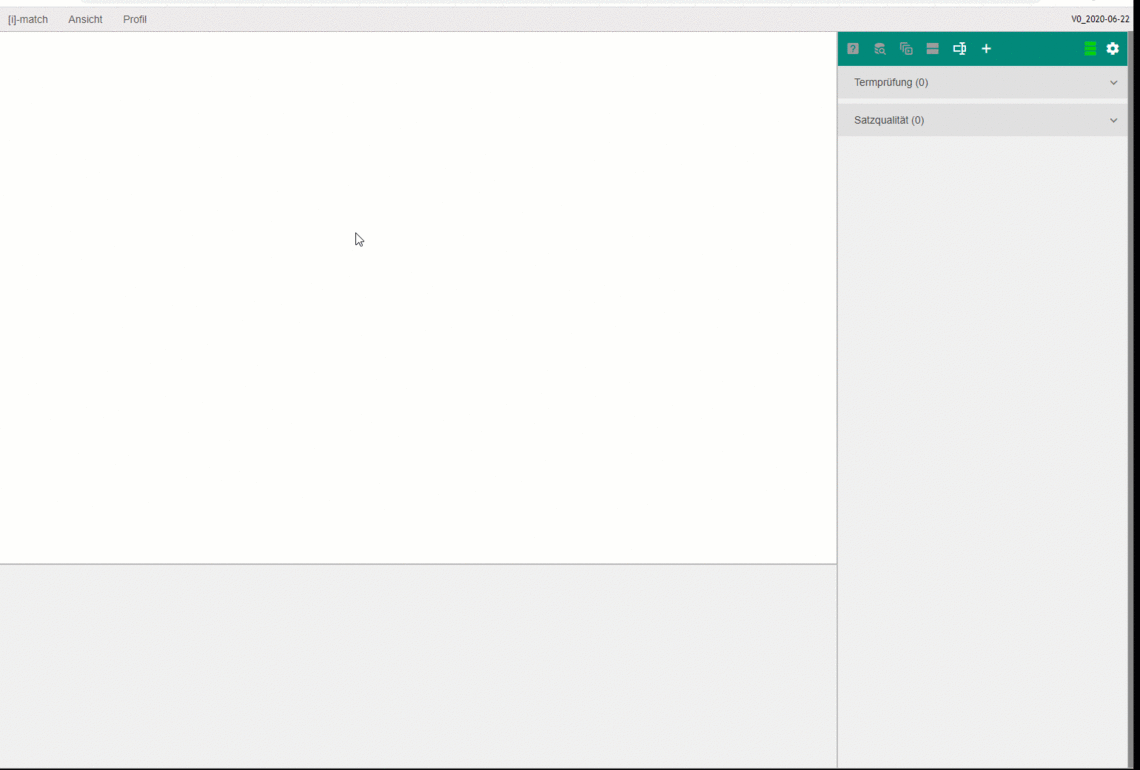Toggle the green list view icon

(x=1090, y=49)
